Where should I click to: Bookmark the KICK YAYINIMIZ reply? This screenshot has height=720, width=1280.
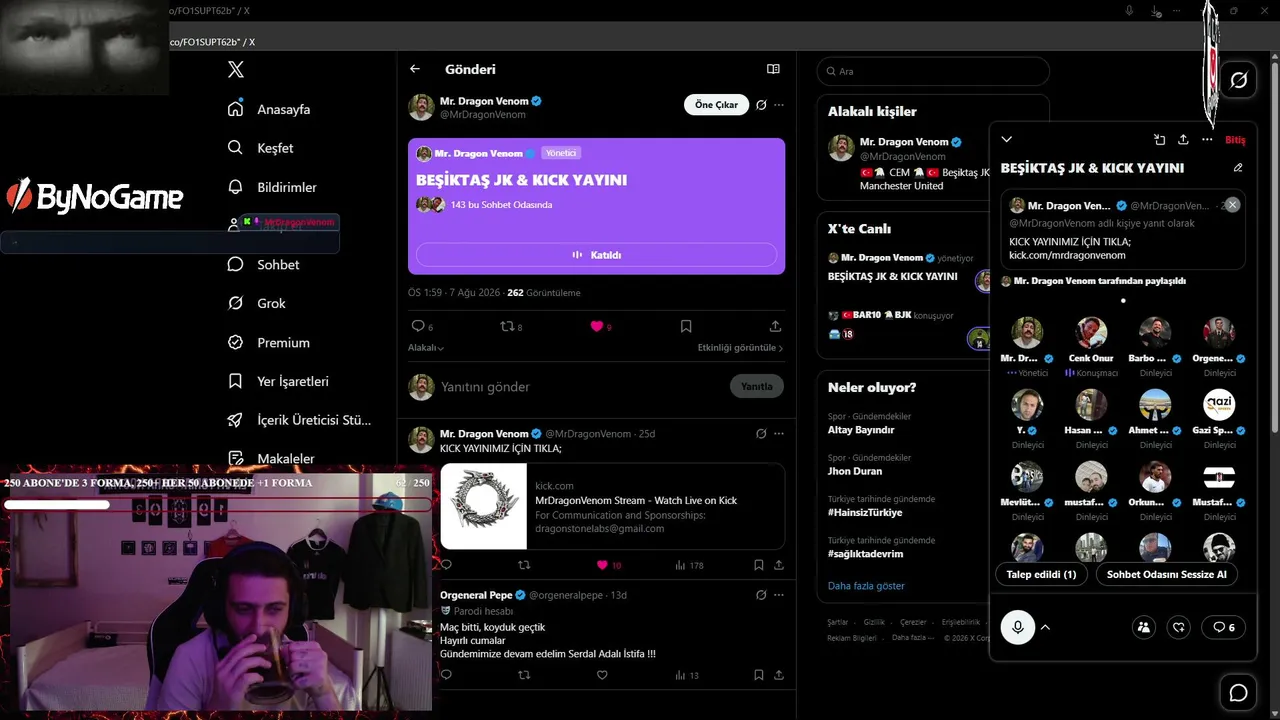click(758, 565)
